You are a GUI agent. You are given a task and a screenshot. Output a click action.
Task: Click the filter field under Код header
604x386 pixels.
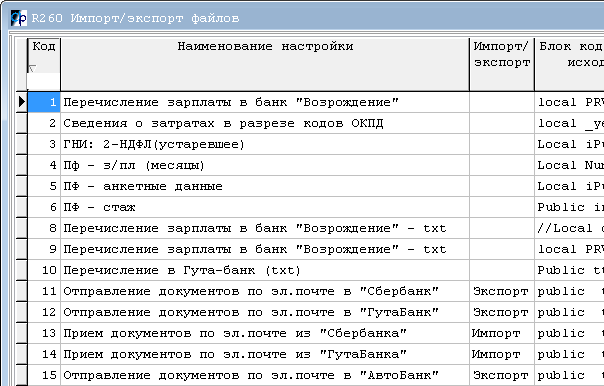[x=44, y=82]
